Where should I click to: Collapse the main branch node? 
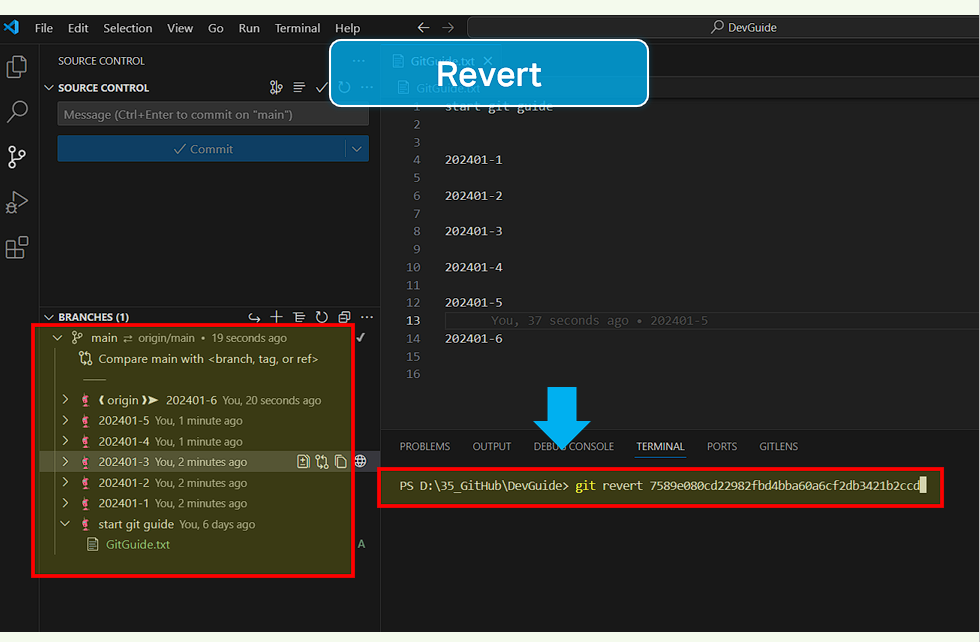[58, 338]
